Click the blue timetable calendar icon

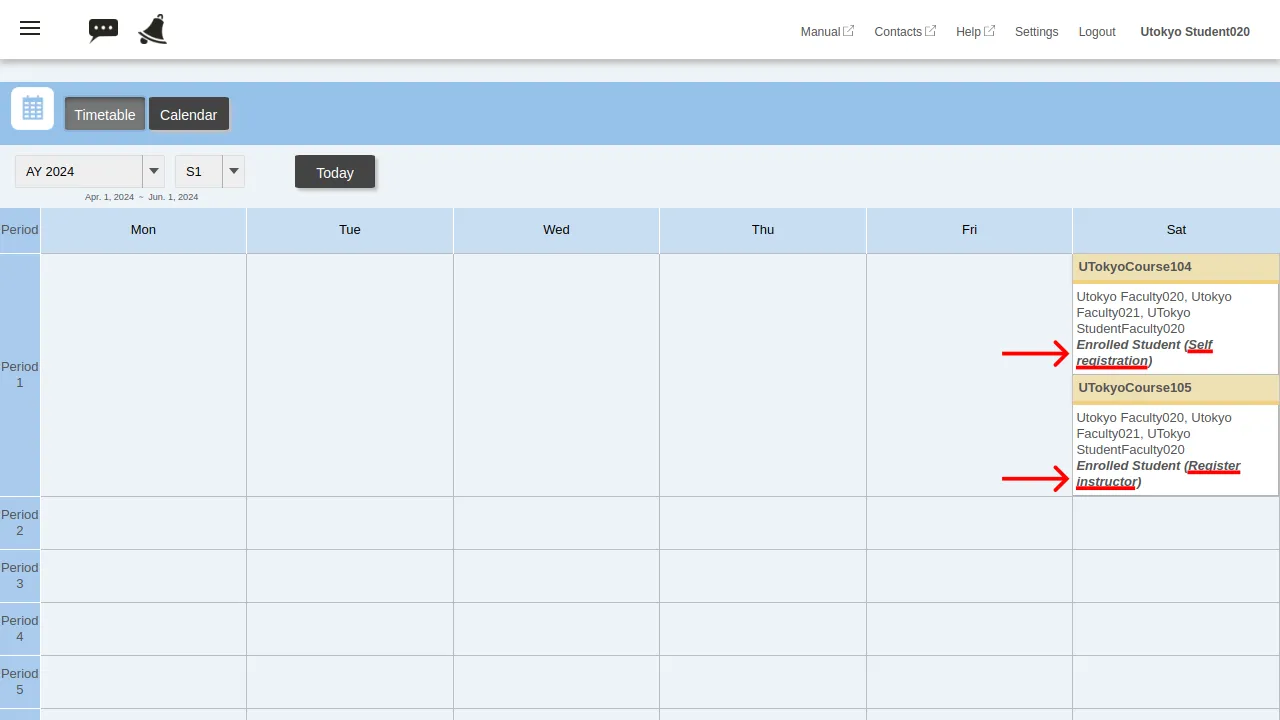[x=32, y=108]
